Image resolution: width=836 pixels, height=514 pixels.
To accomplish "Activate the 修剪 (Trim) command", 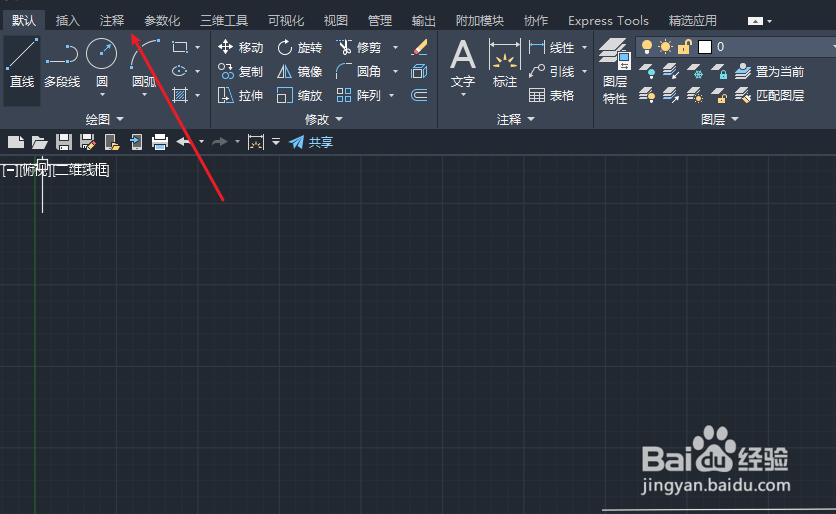I will coord(359,47).
